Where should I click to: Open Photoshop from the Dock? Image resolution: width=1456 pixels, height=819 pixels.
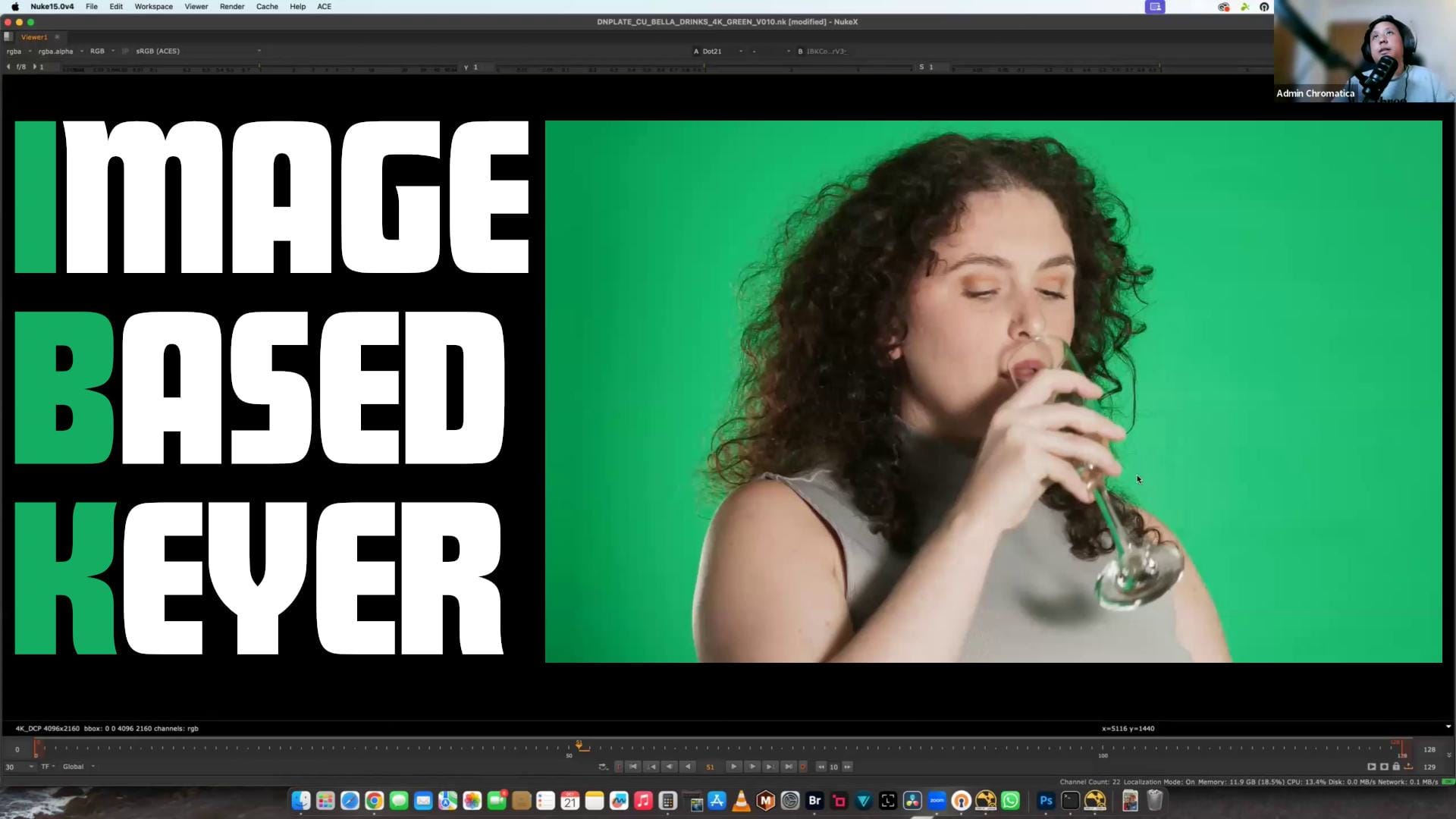(x=1046, y=801)
